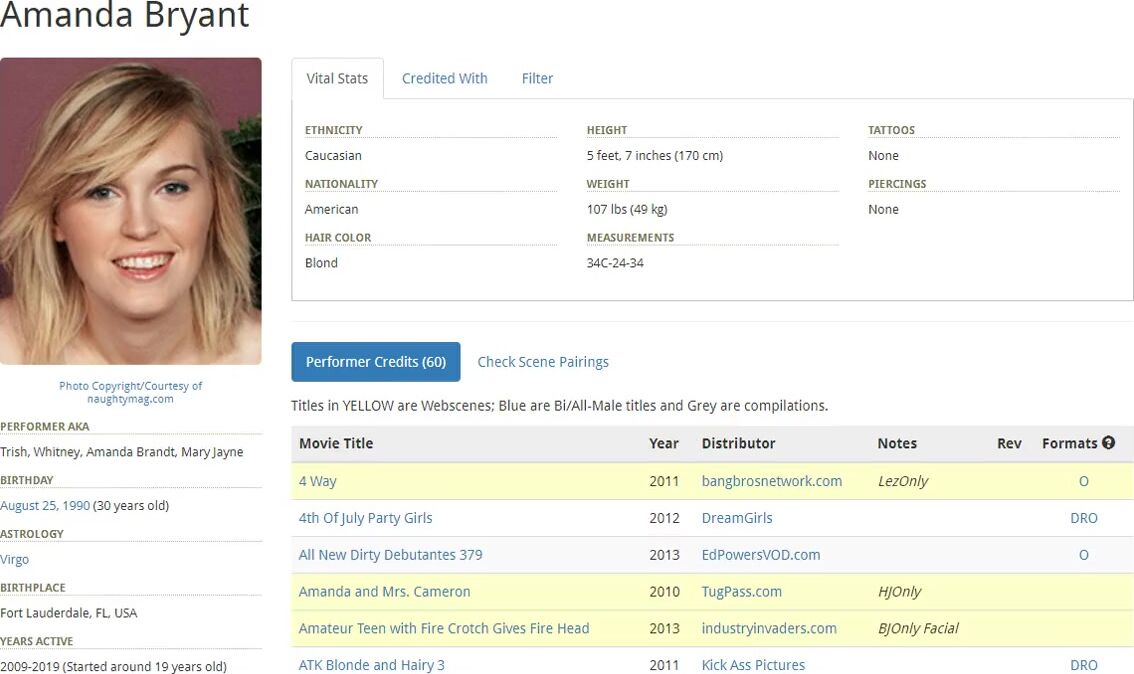Sort by the Movie Title column header
The image size is (1134, 674).
click(335, 443)
